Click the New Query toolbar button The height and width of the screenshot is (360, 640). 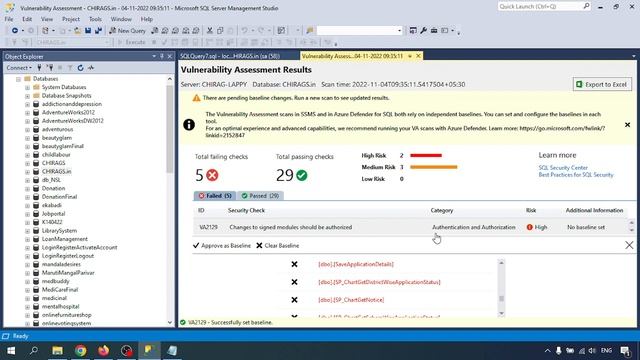pyautogui.click(x=127, y=31)
